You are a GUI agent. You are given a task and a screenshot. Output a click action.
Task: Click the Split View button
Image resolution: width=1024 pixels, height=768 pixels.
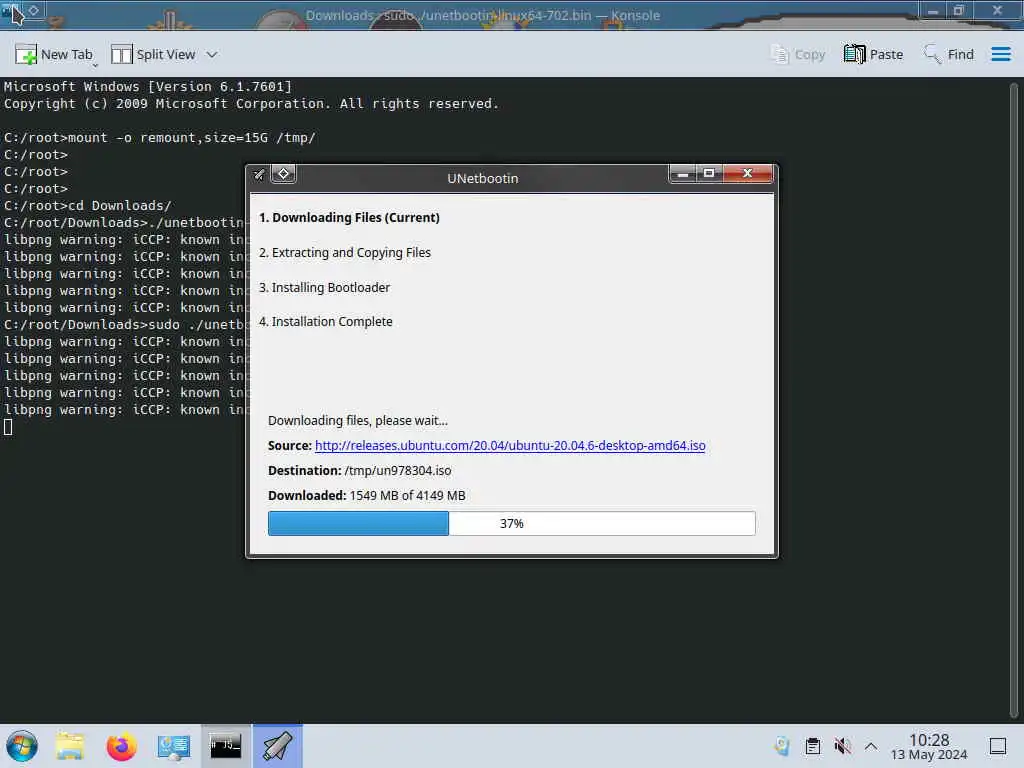153,54
